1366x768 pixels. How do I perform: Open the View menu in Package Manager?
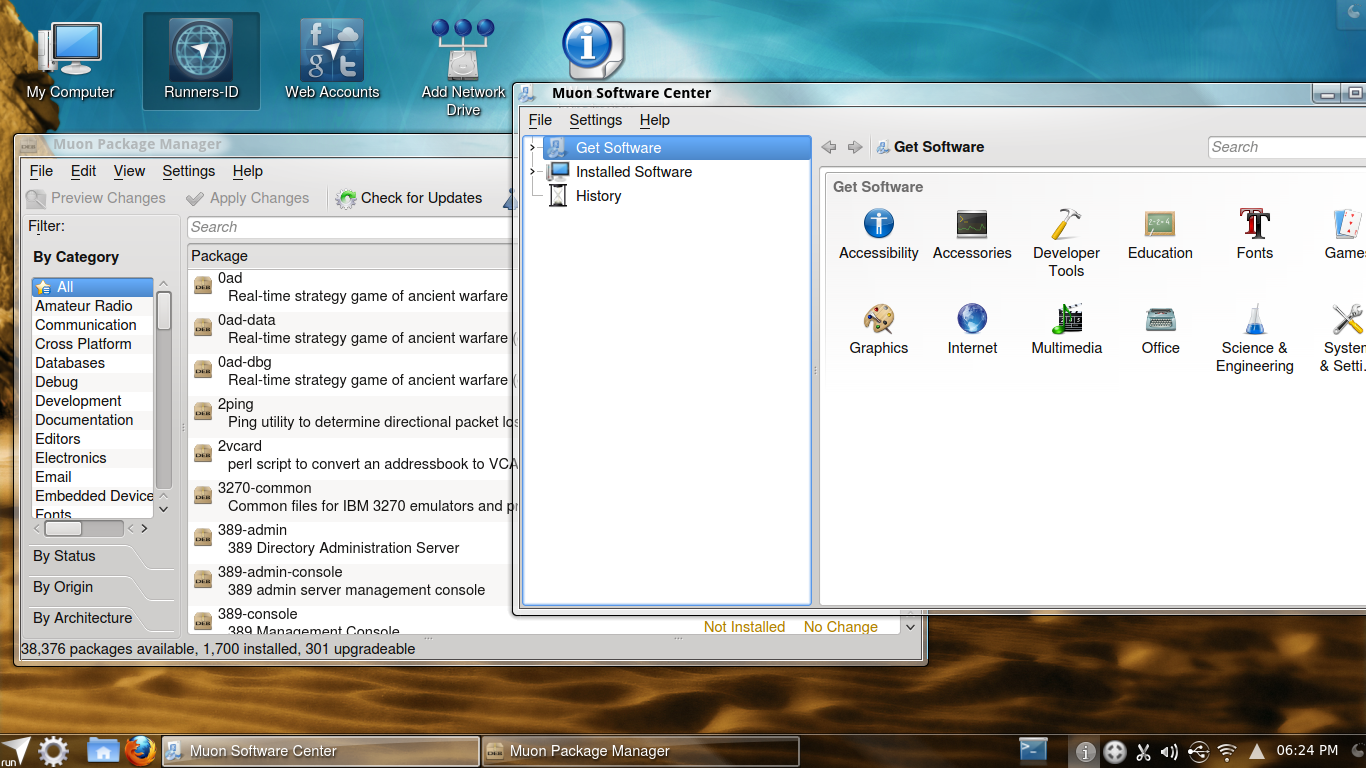click(x=129, y=171)
